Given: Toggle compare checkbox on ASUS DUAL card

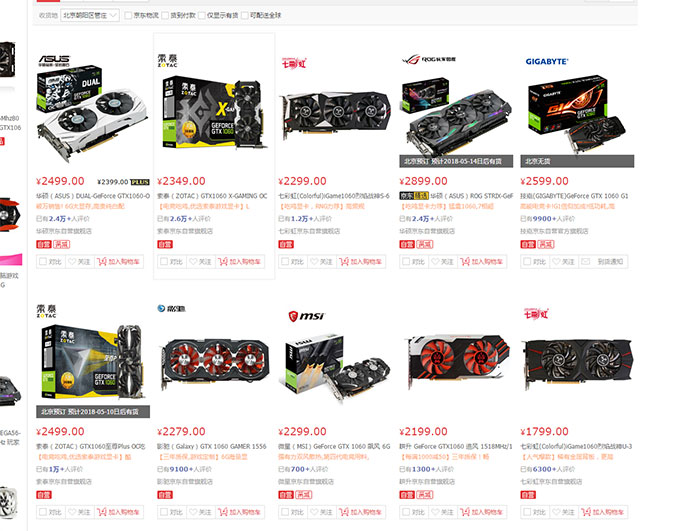Looking at the screenshot, I should point(43,262).
